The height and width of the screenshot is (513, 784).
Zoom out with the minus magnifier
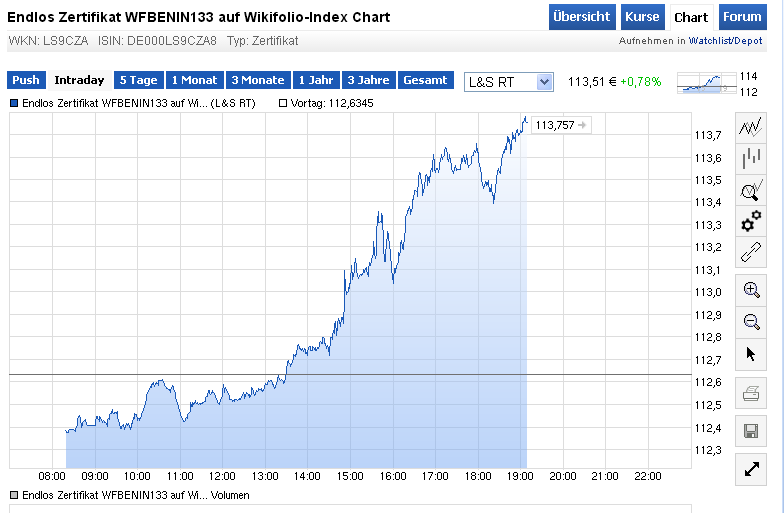click(751, 321)
